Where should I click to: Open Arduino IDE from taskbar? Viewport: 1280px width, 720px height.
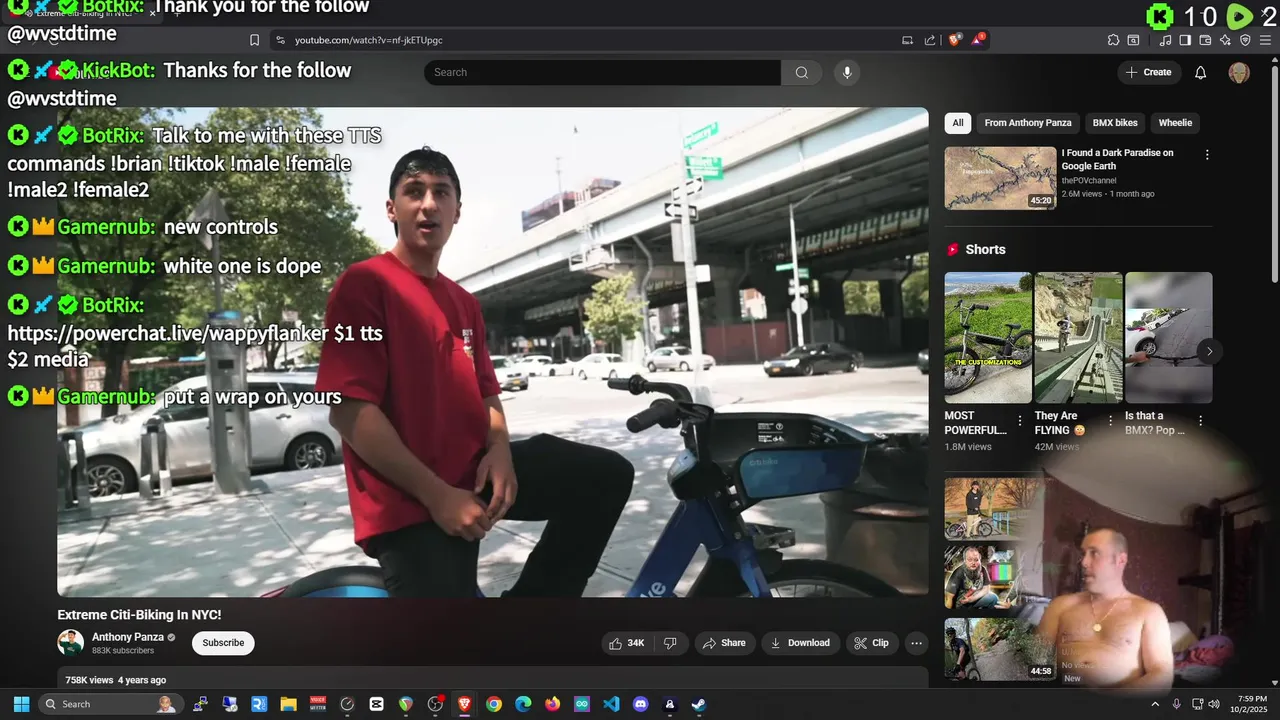click(582, 704)
